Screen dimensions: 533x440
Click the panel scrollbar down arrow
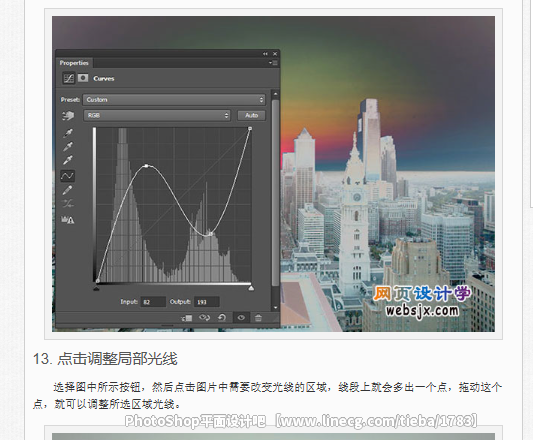tap(275, 307)
